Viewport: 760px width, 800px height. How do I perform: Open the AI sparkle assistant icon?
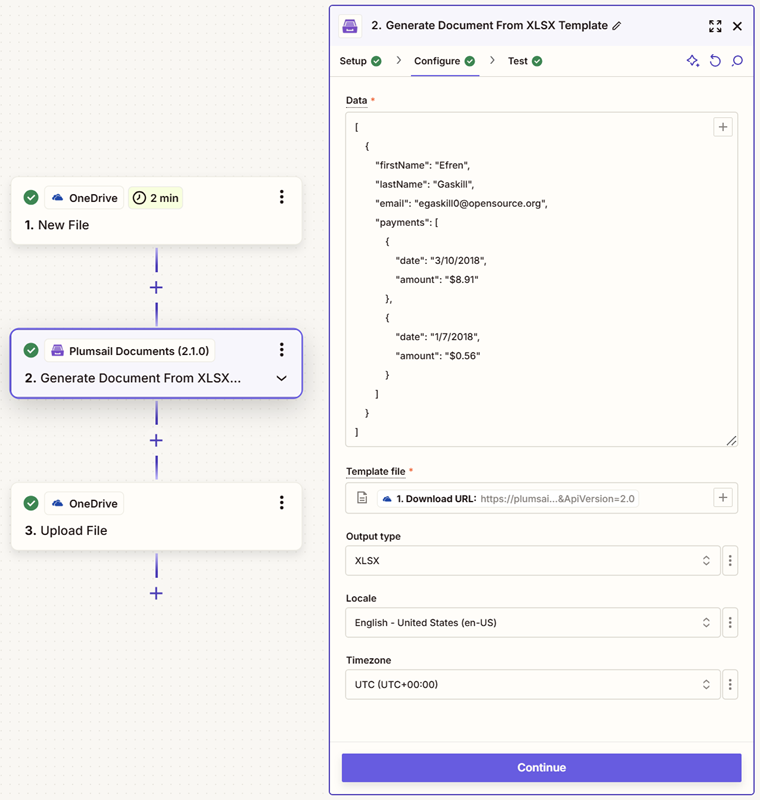coord(692,61)
